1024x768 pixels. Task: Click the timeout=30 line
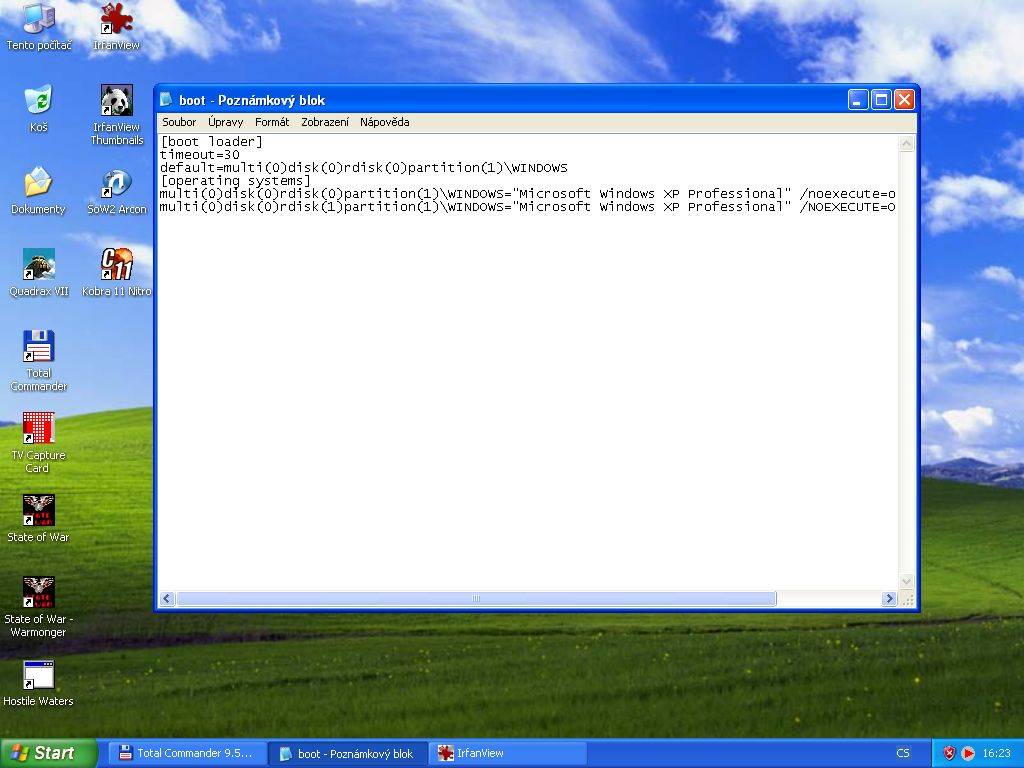200,155
